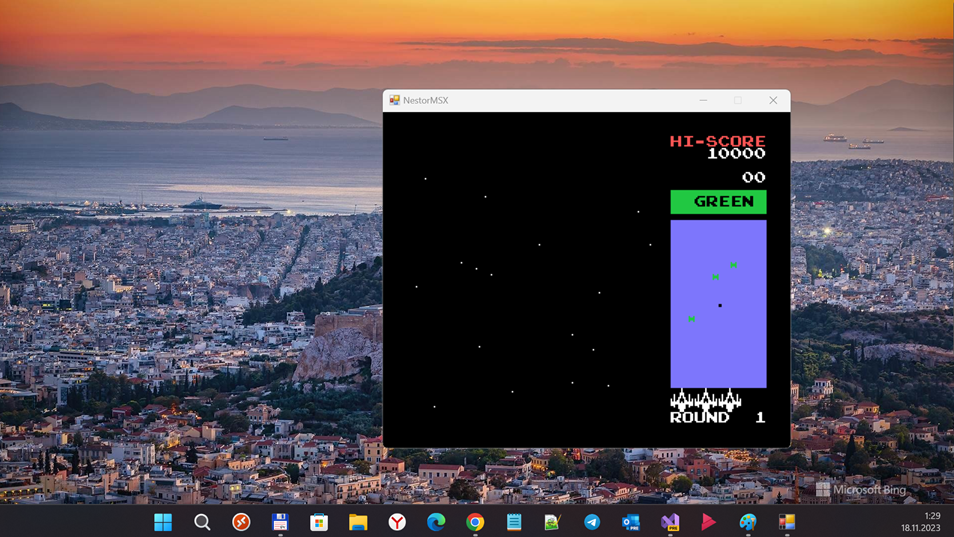This screenshot has height=537, width=954.
Task: Open Outlook PRE from taskbar
Action: click(631, 522)
